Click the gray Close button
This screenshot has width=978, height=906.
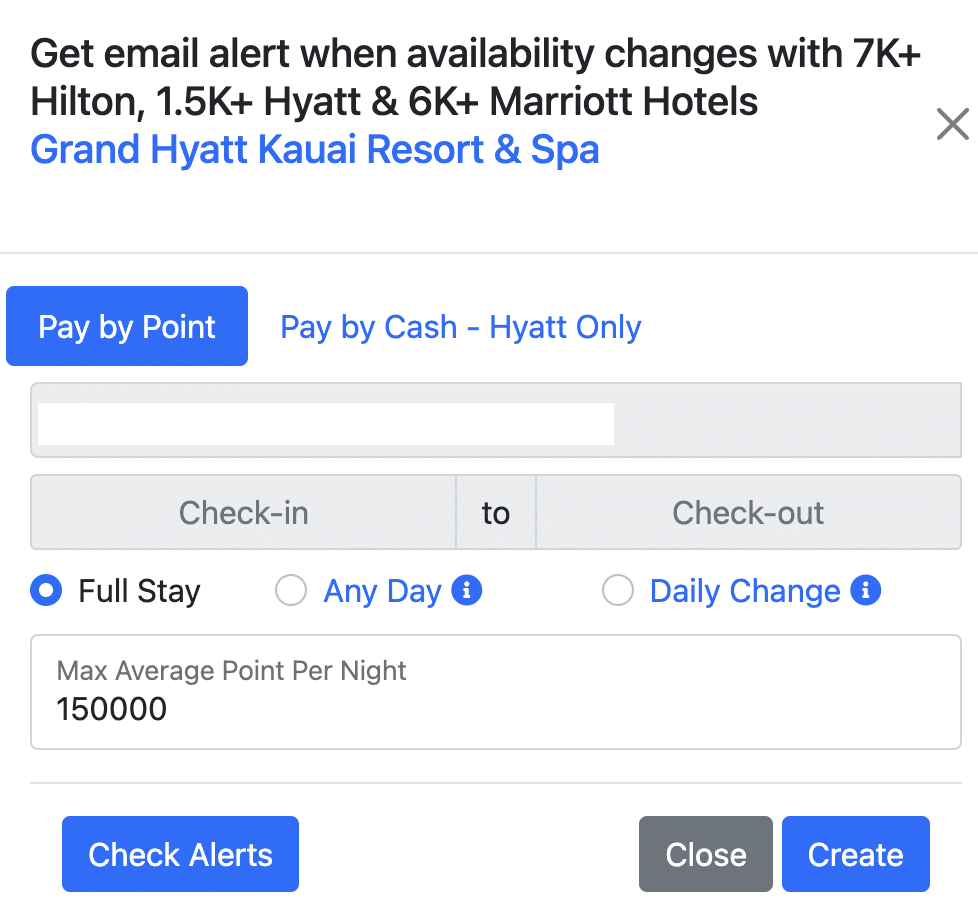705,854
